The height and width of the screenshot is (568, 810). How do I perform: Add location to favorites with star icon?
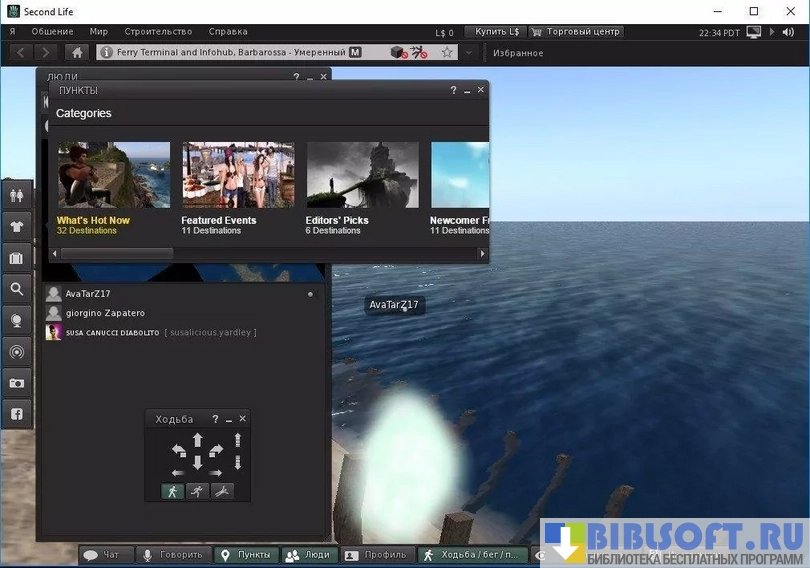pyautogui.click(x=447, y=52)
